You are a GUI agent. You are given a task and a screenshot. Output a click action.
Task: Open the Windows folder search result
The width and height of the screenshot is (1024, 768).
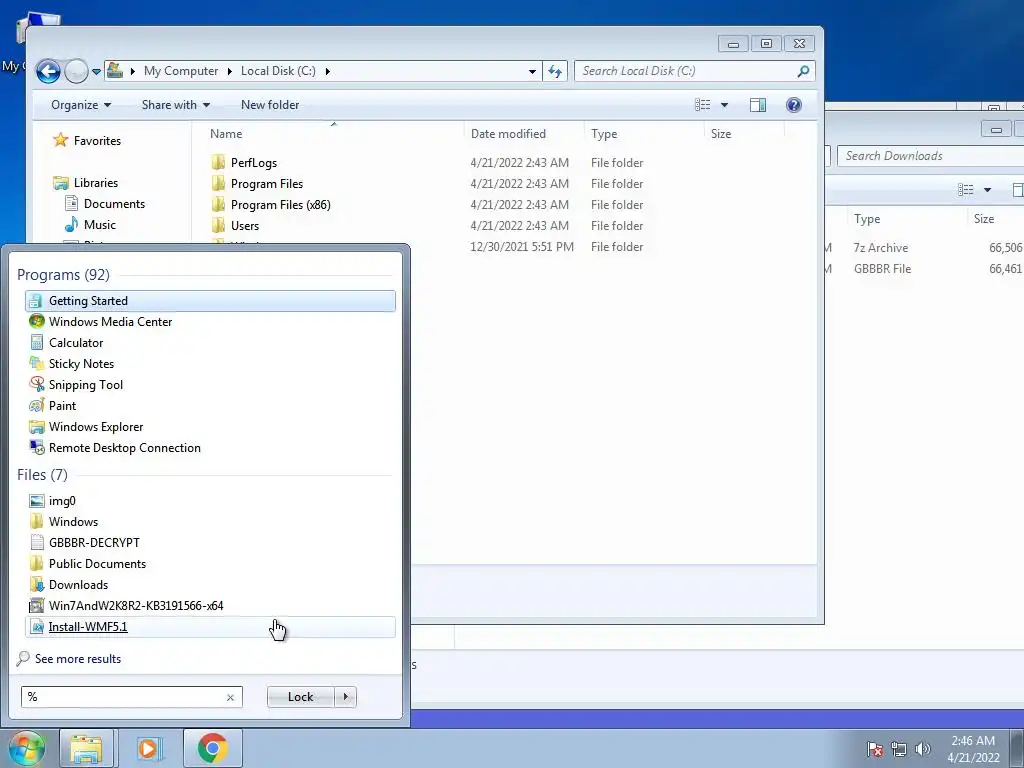[x=210, y=521]
